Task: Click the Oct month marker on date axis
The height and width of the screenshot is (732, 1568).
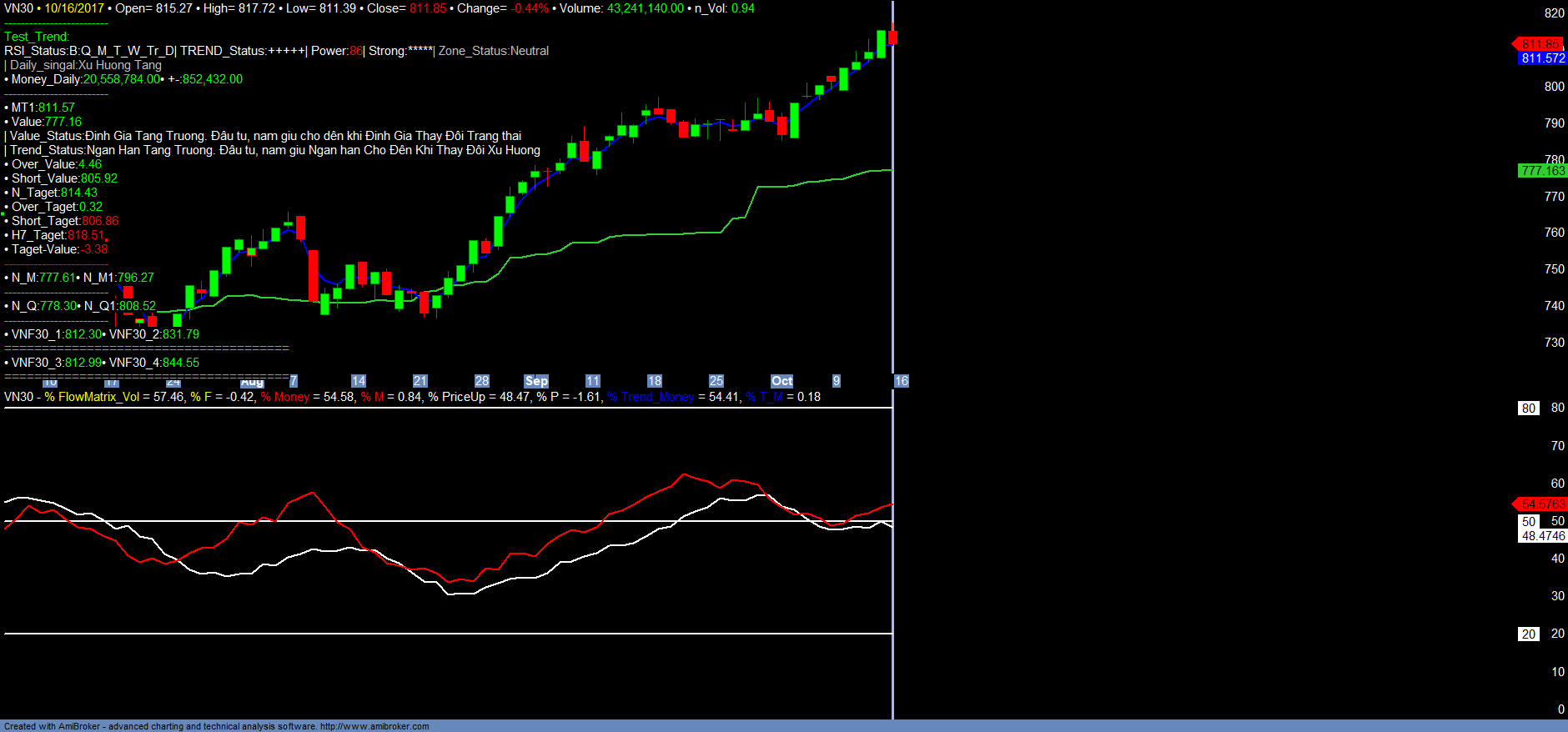Action: pyautogui.click(x=781, y=381)
